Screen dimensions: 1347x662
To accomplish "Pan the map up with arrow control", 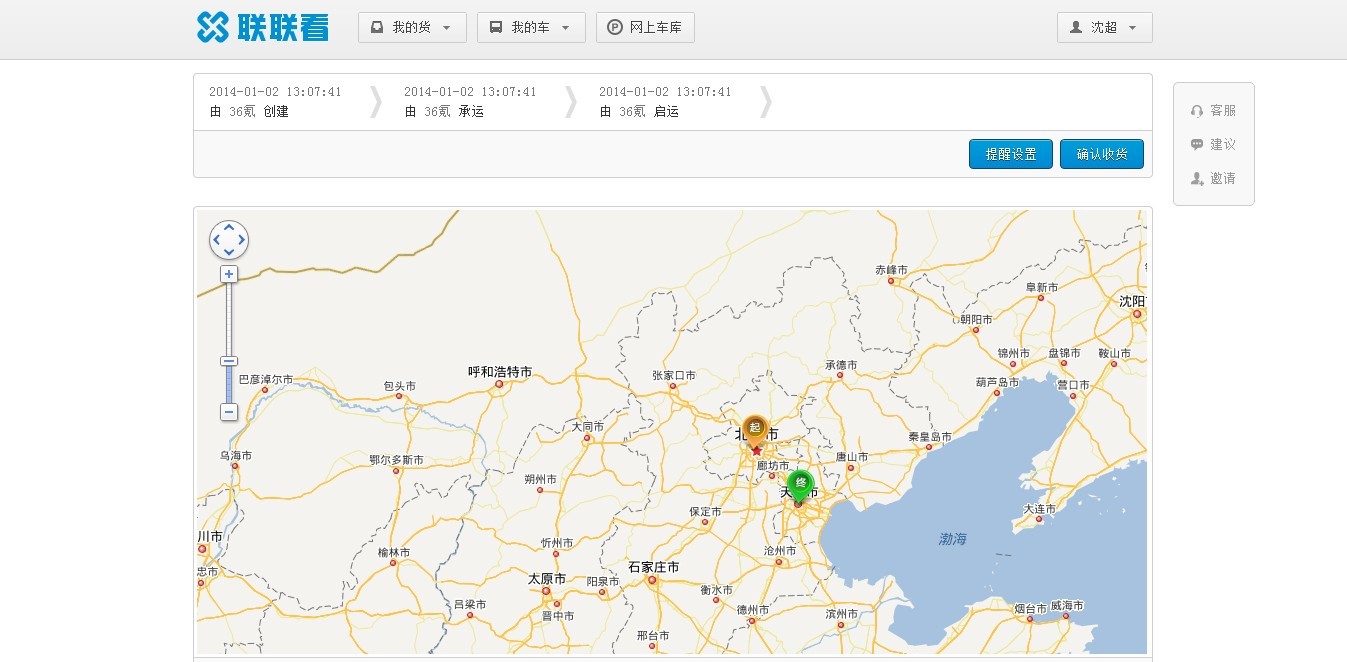I will 229,228.
